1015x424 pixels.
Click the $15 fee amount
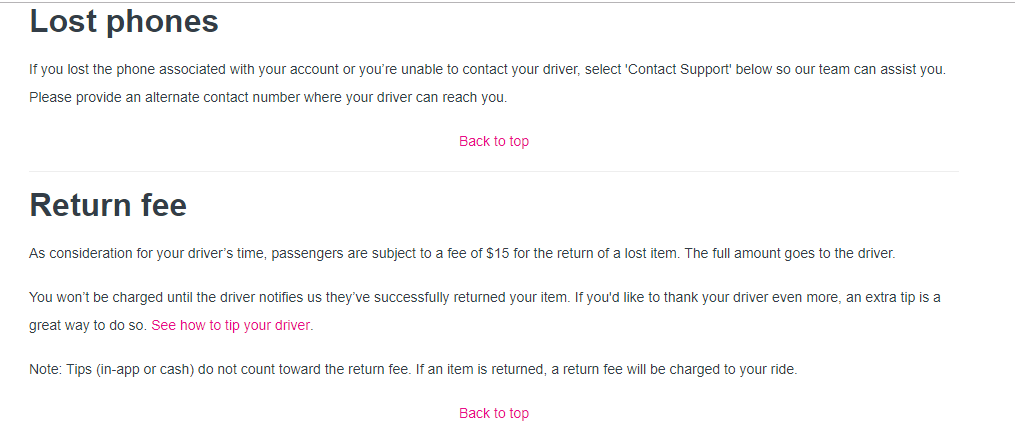[498, 253]
